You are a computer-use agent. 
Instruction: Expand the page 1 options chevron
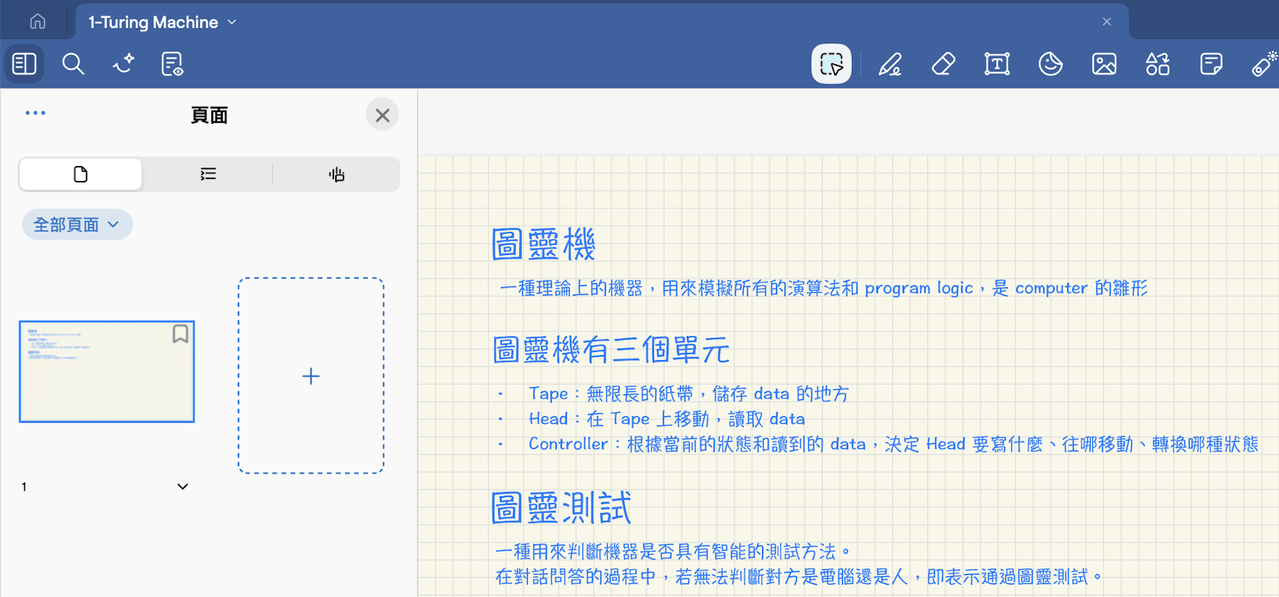(x=182, y=487)
